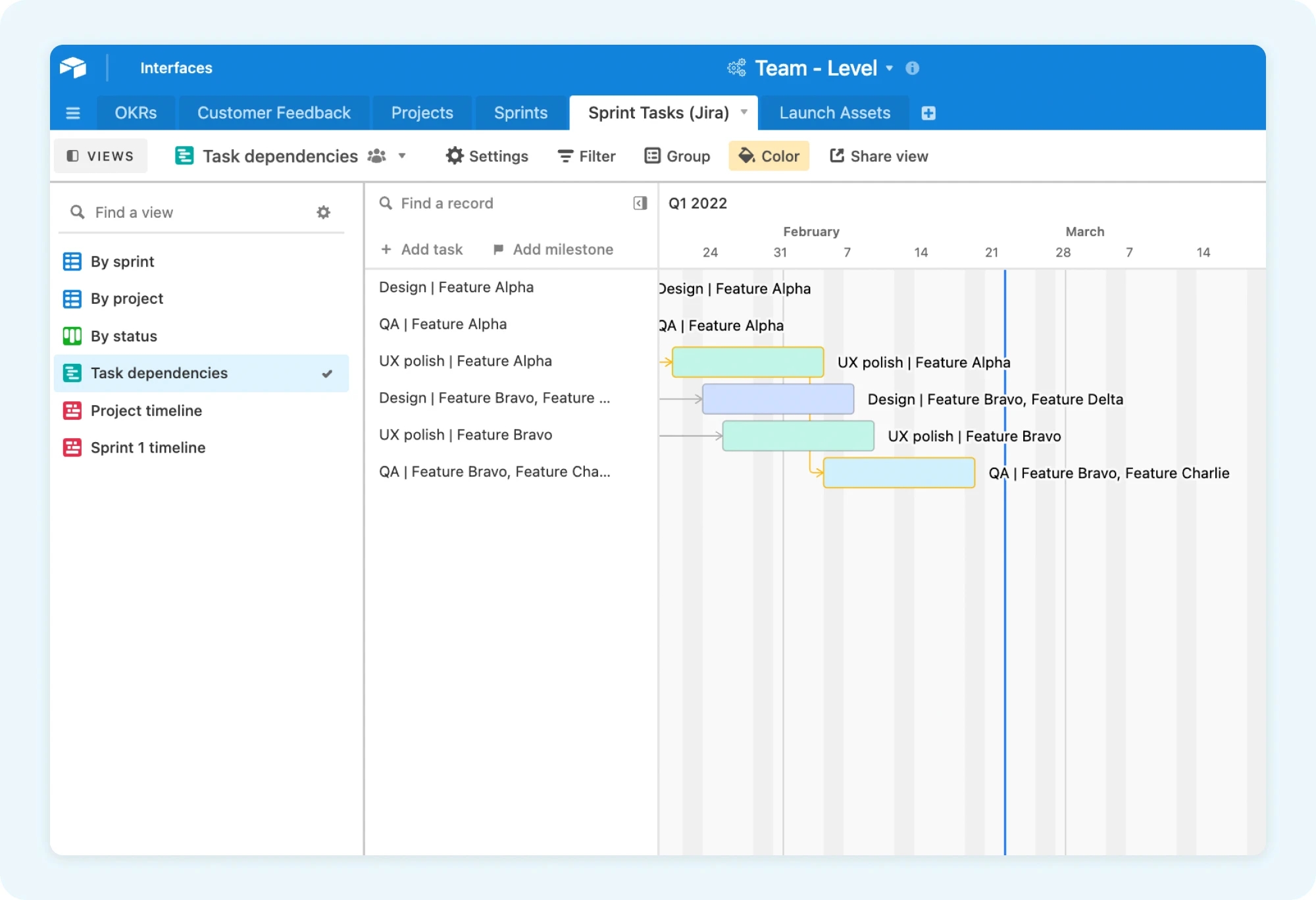Click Share view
The height and width of the screenshot is (900, 1316).
click(x=879, y=156)
